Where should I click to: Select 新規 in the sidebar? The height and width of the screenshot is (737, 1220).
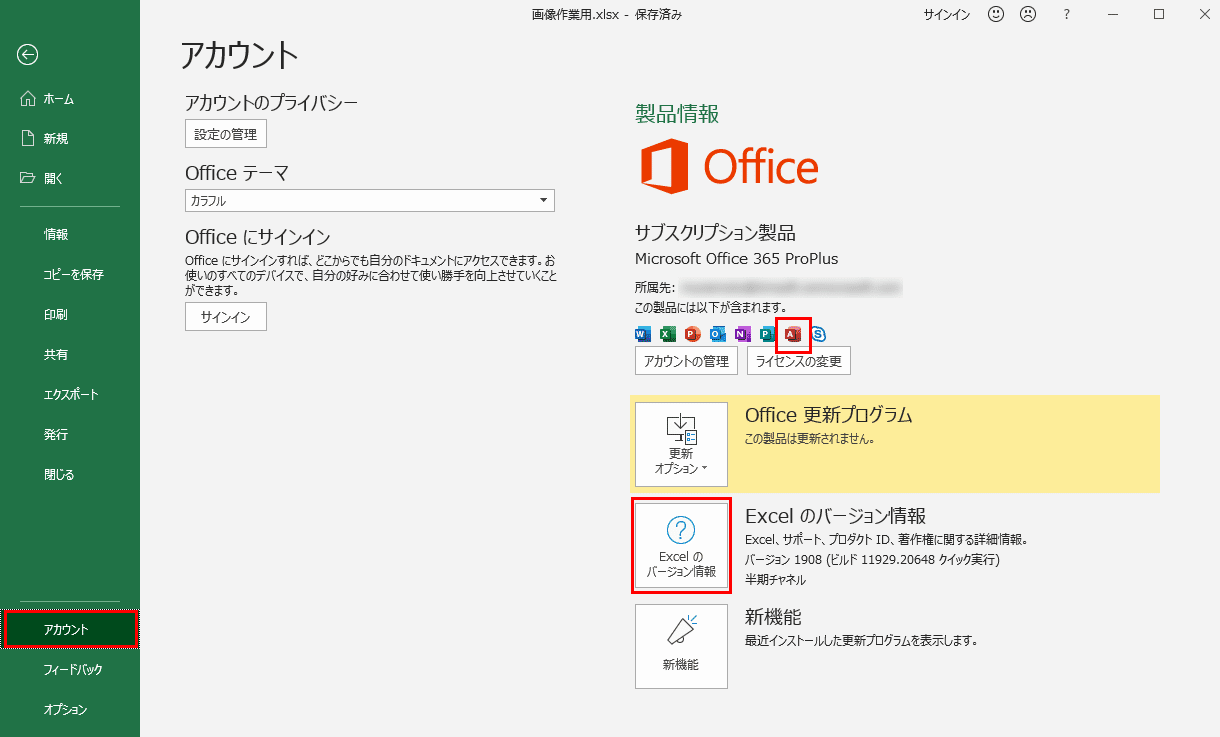click(70, 138)
